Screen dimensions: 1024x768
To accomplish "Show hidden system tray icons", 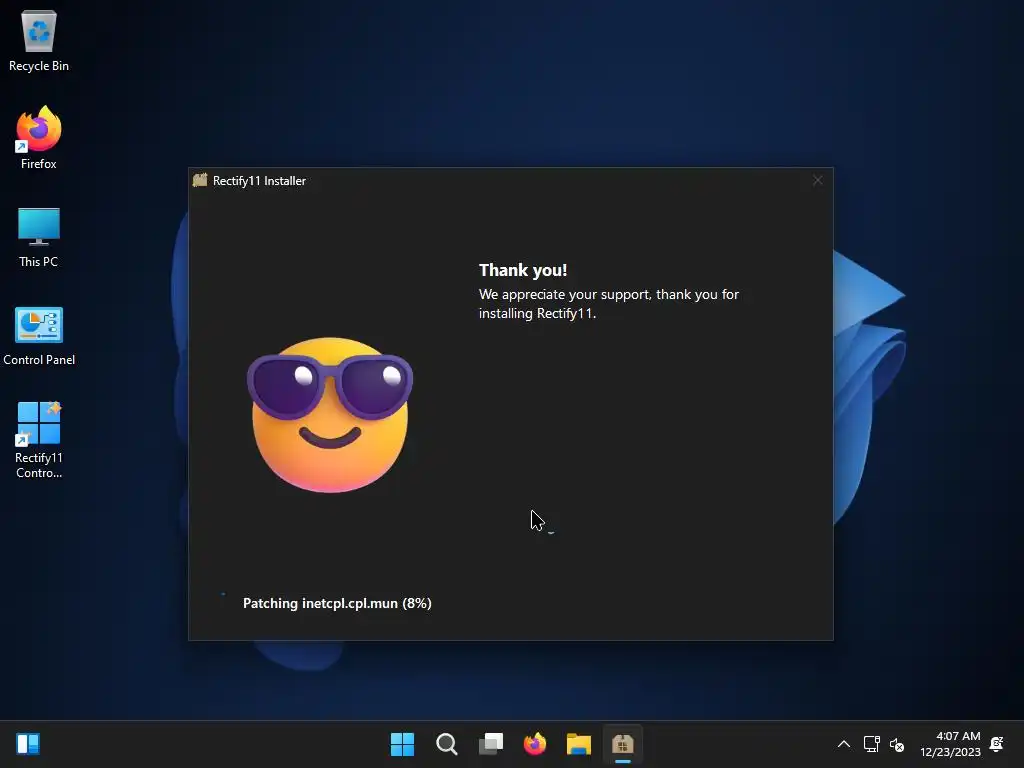I will coord(844,744).
